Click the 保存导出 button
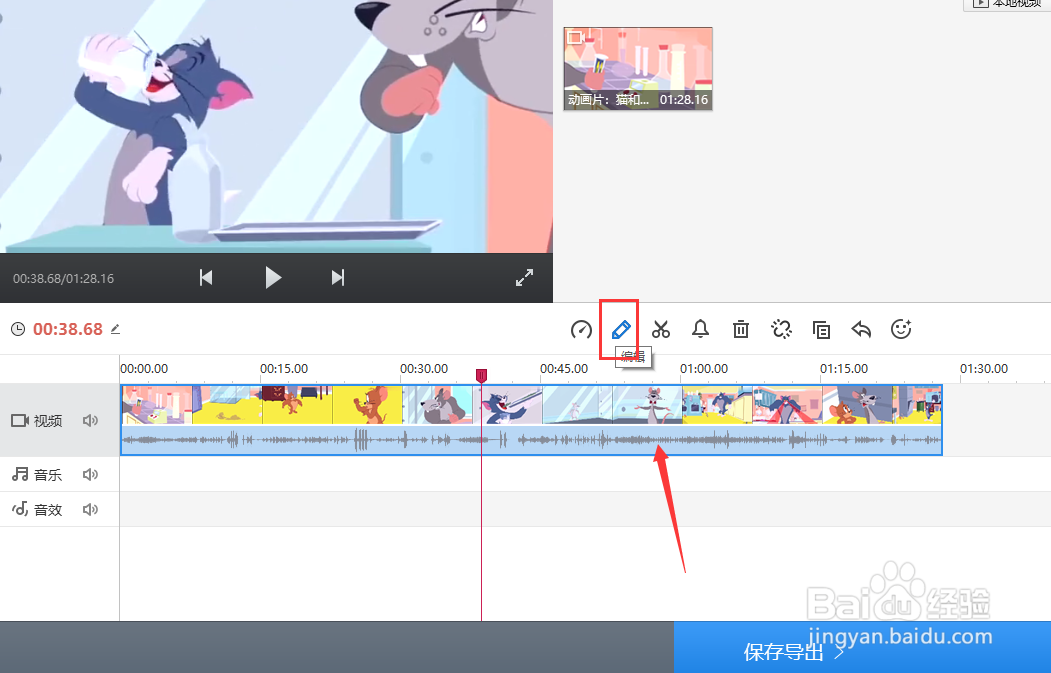1051x673 pixels. [862, 647]
